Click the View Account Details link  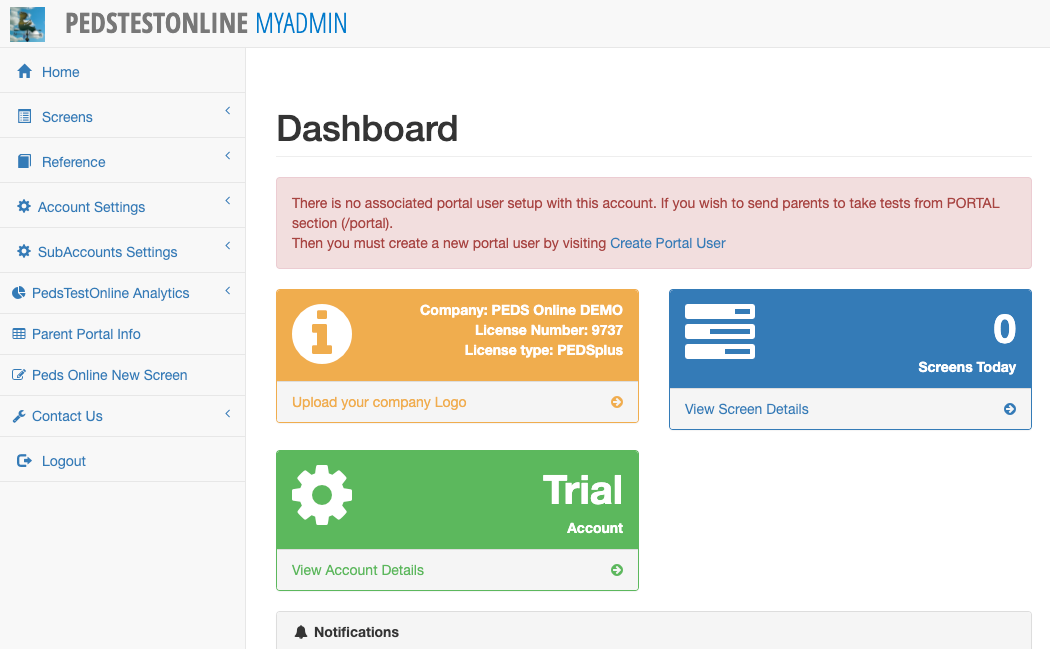(356, 570)
